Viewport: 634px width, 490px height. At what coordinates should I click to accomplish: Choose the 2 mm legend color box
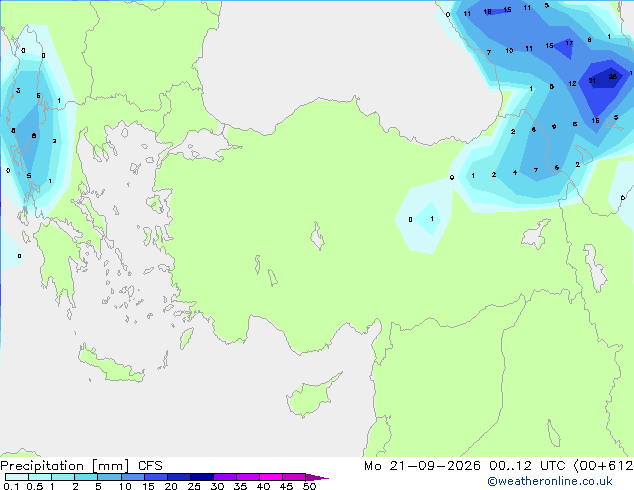(86, 477)
